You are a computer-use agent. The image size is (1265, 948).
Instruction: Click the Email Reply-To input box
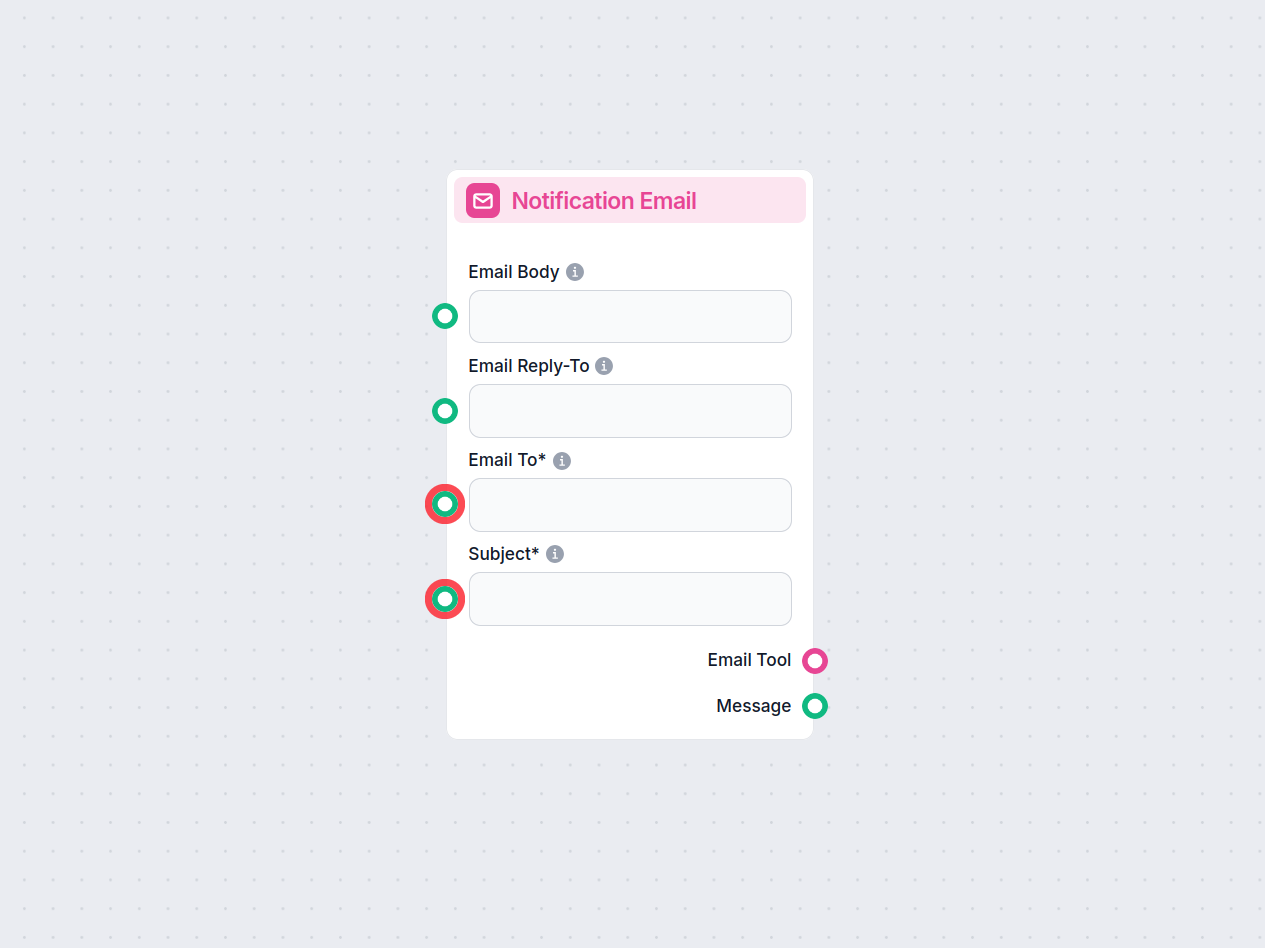630,410
